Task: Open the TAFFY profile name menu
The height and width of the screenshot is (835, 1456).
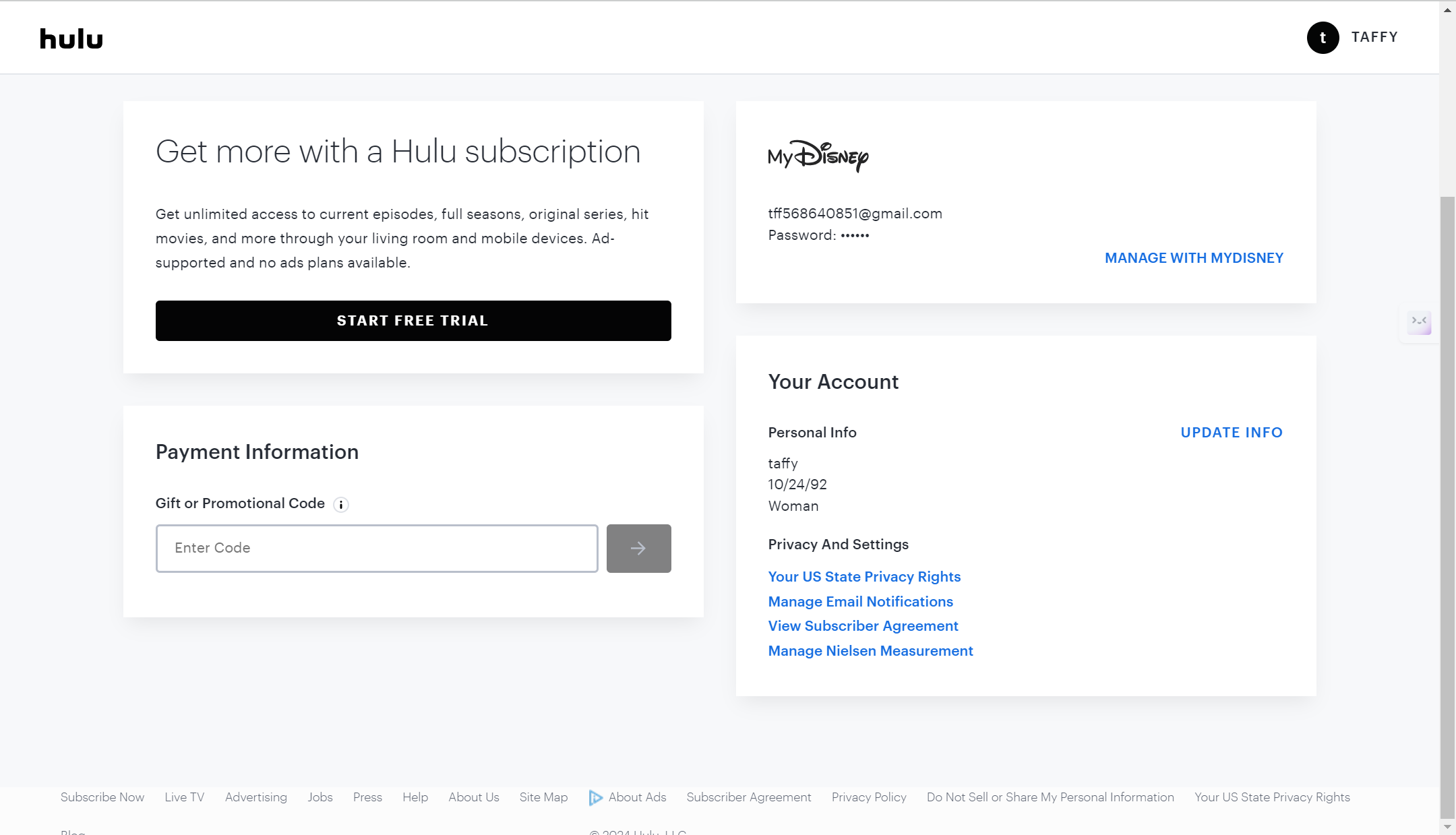Action: (1374, 37)
